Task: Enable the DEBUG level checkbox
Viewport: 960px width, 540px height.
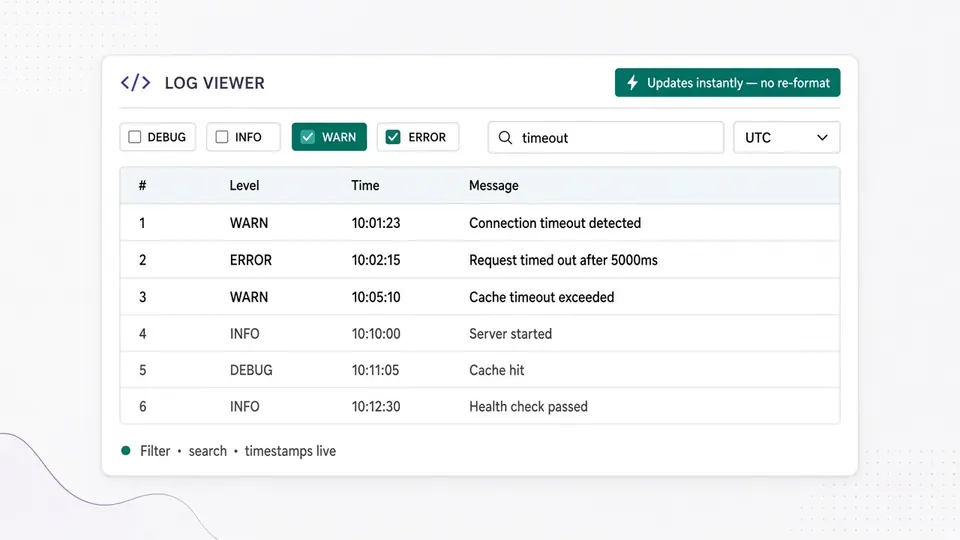Action: tap(135, 137)
